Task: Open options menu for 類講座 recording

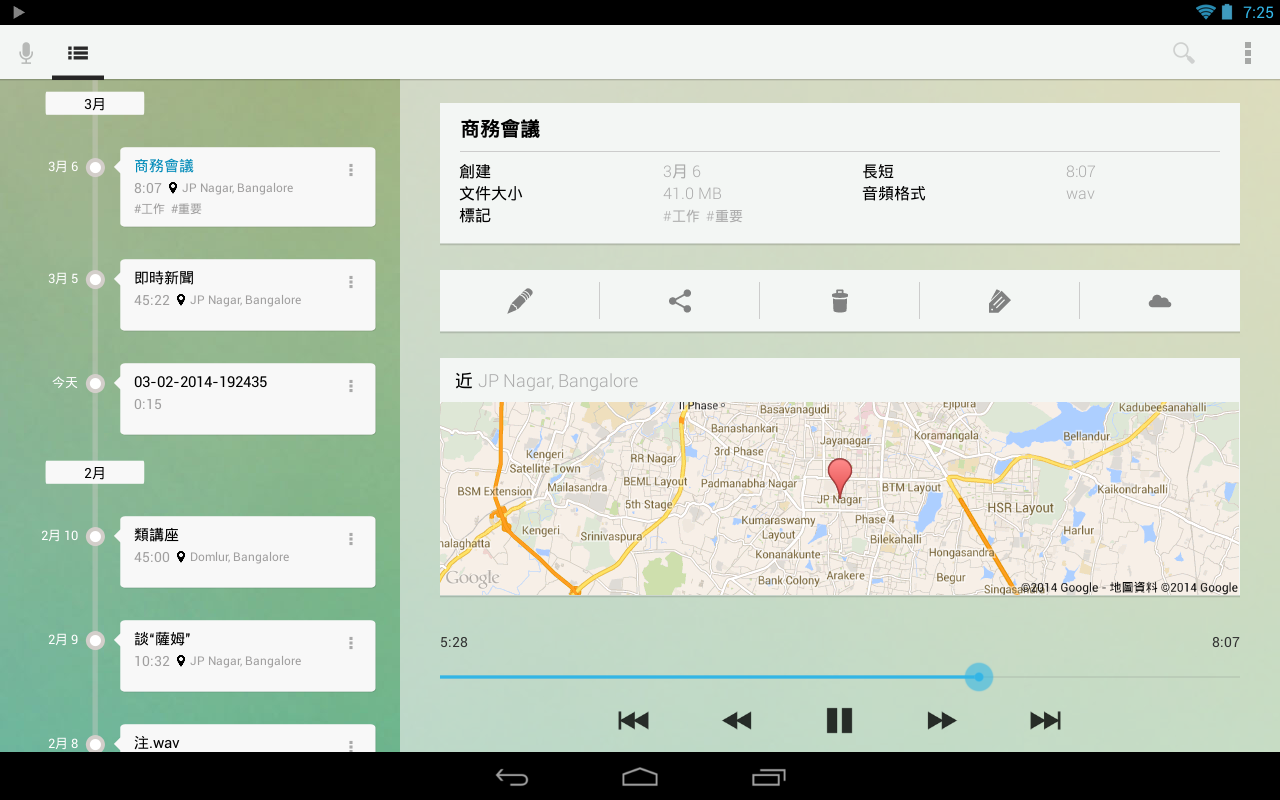Action: tap(351, 539)
